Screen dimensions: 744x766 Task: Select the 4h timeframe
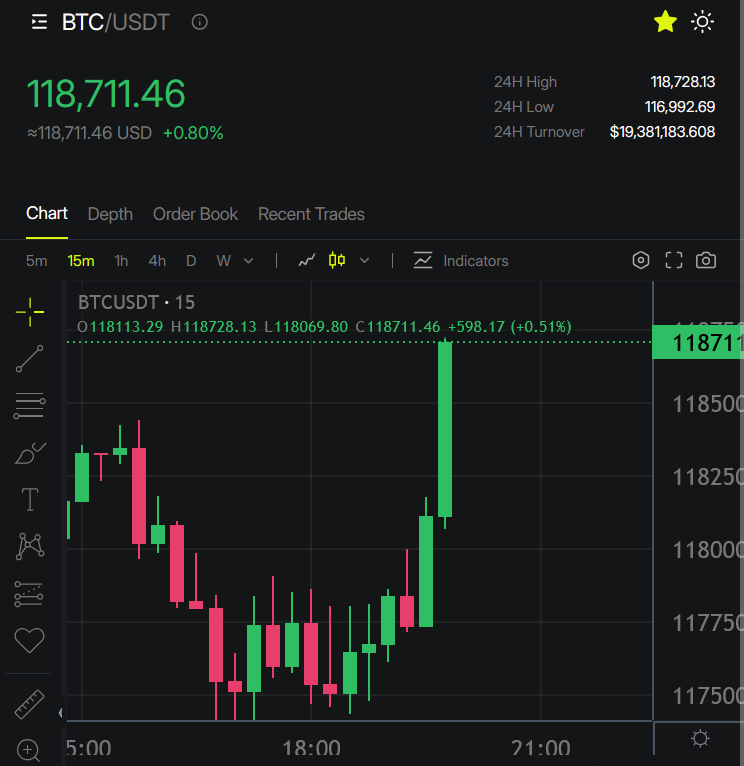click(157, 261)
